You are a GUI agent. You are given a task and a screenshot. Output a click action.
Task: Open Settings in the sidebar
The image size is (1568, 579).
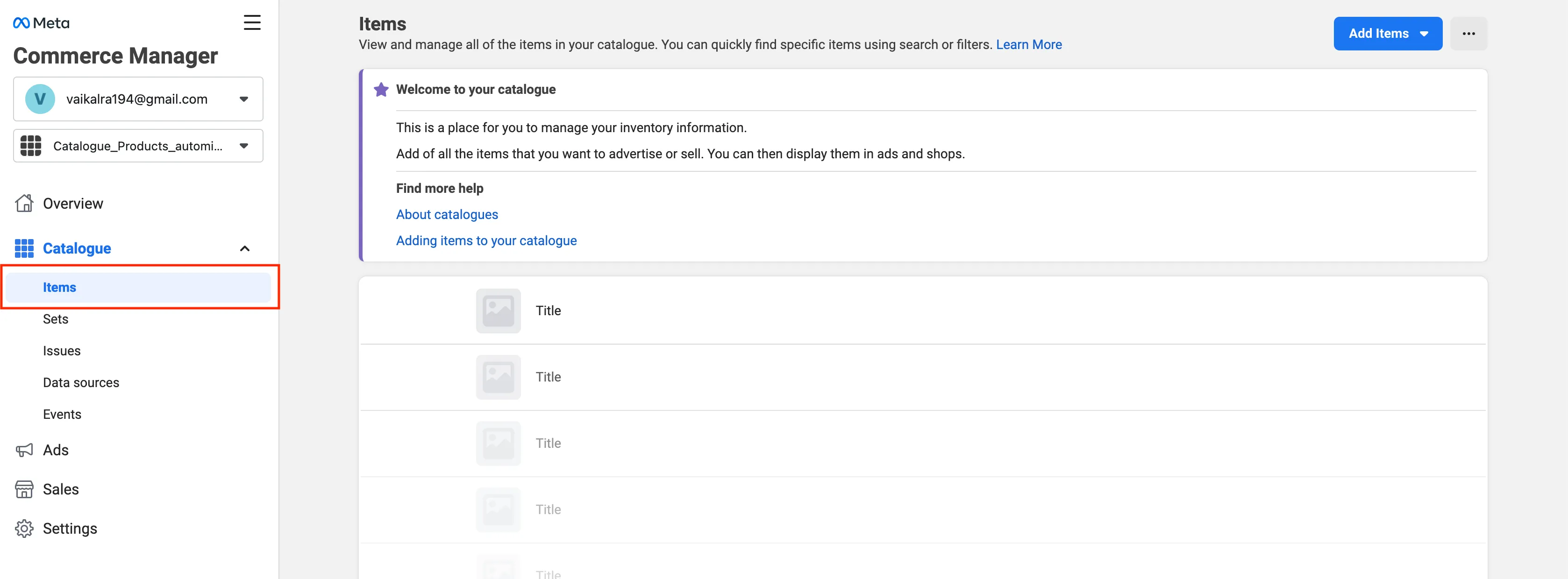[70, 529]
